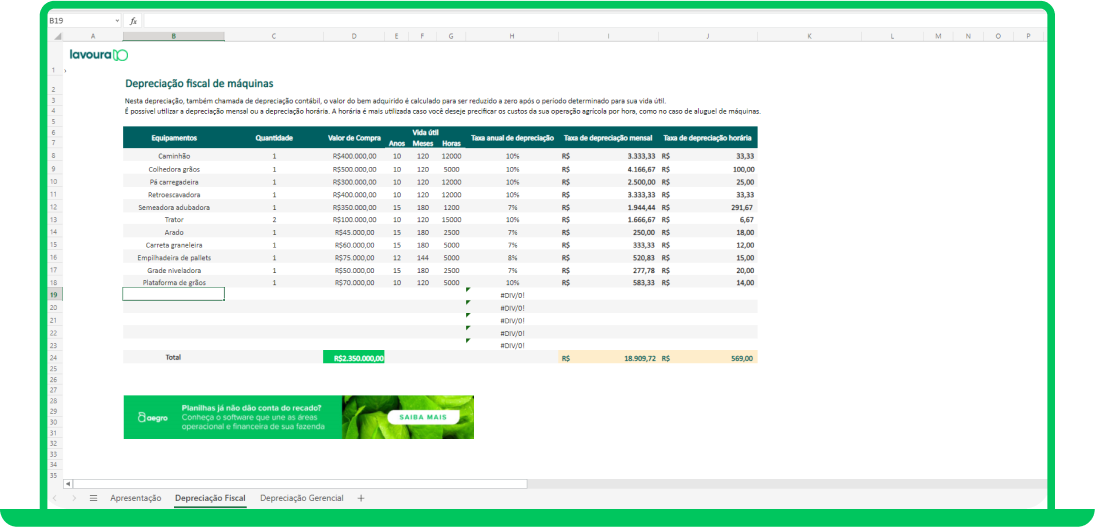Select the Depreciação Fiscal tab
Viewport: 1095px width, 527px height.
210,498
